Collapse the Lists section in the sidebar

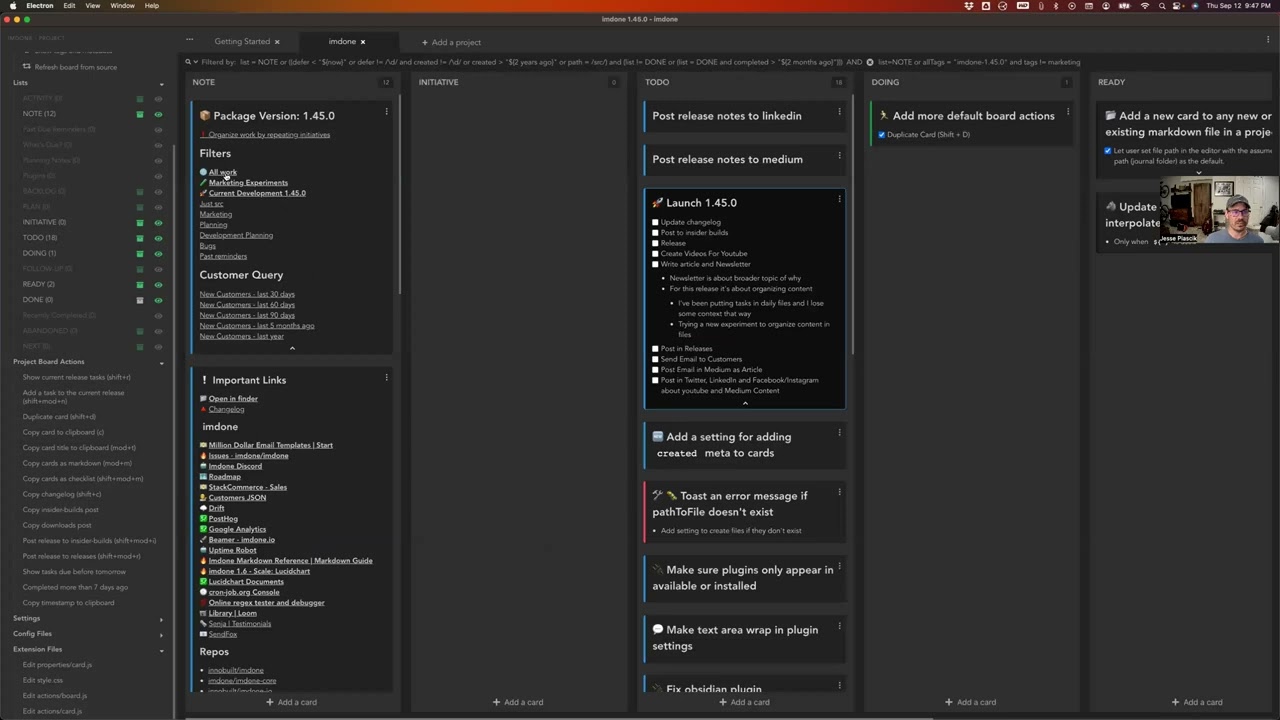pyautogui.click(x=161, y=83)
